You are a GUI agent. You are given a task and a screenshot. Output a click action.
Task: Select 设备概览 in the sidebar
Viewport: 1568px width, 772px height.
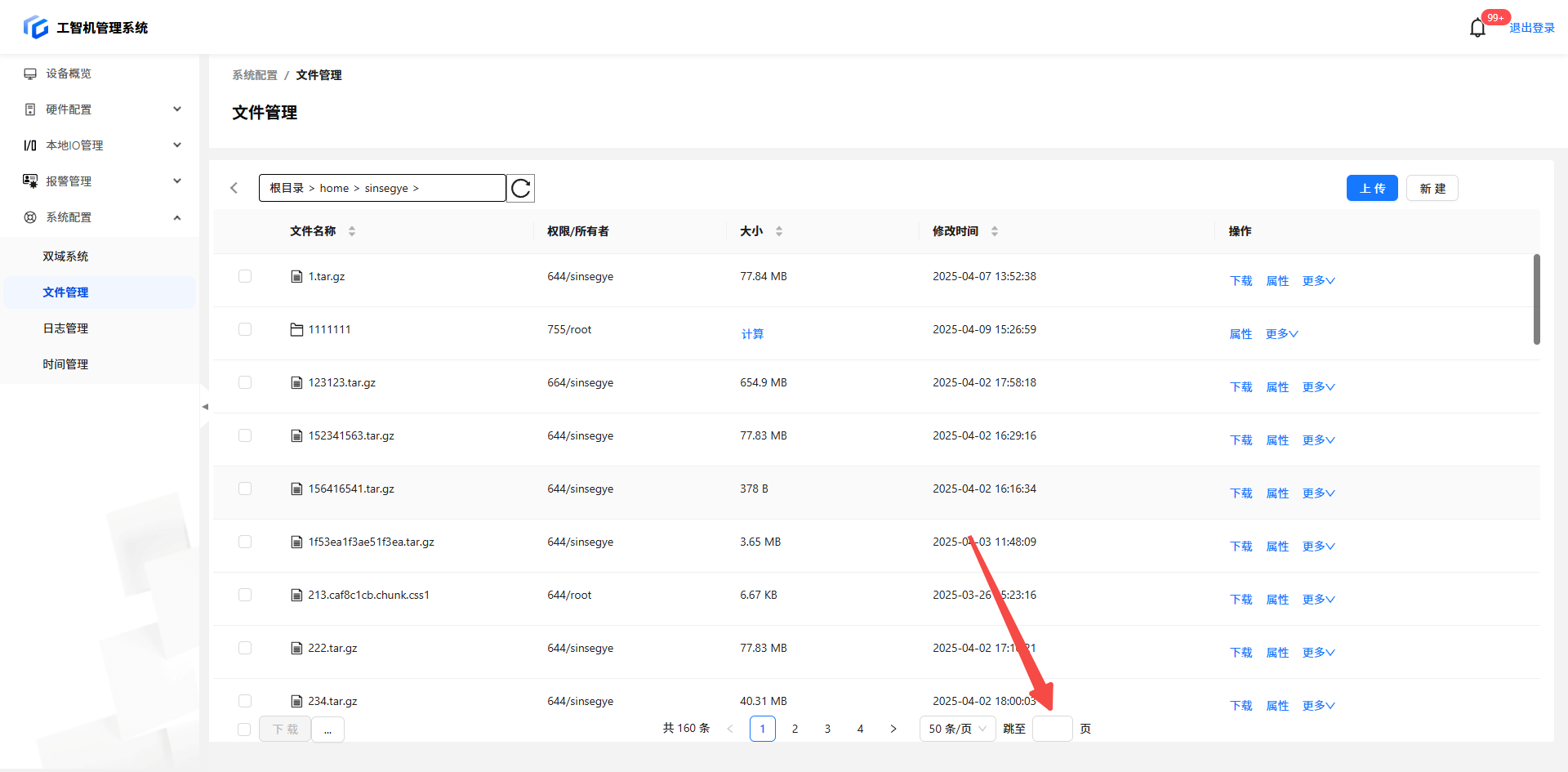point(69,74)
